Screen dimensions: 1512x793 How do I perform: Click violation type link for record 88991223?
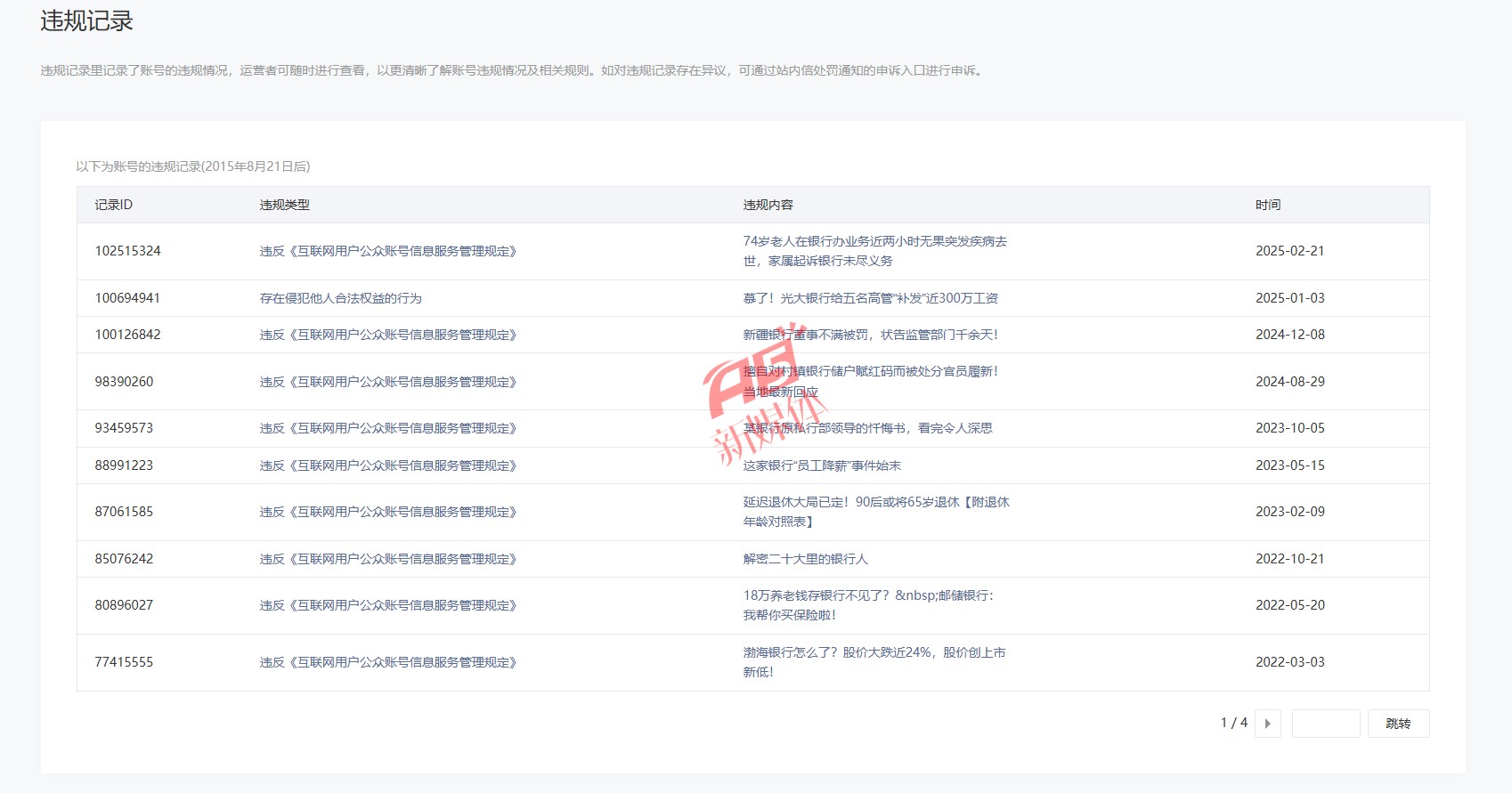pyautogui.click(x=387, y=465)
